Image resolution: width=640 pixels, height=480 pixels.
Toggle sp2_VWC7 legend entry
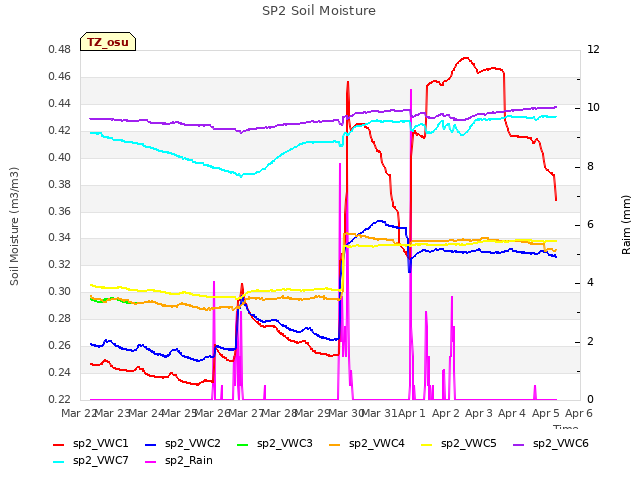click(91, 461)
